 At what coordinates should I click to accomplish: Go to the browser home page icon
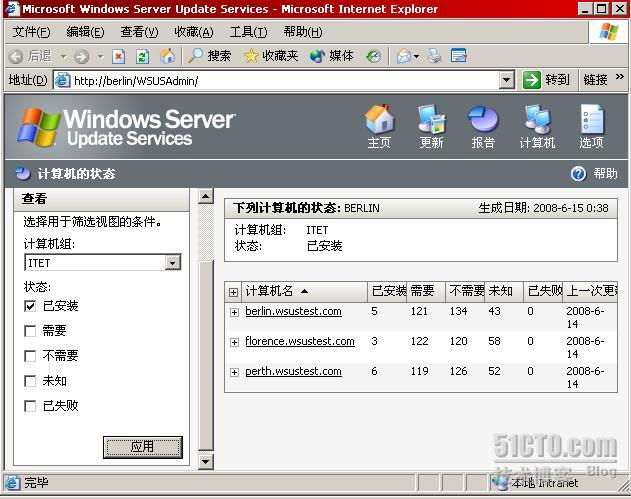[x=167, y=56]
